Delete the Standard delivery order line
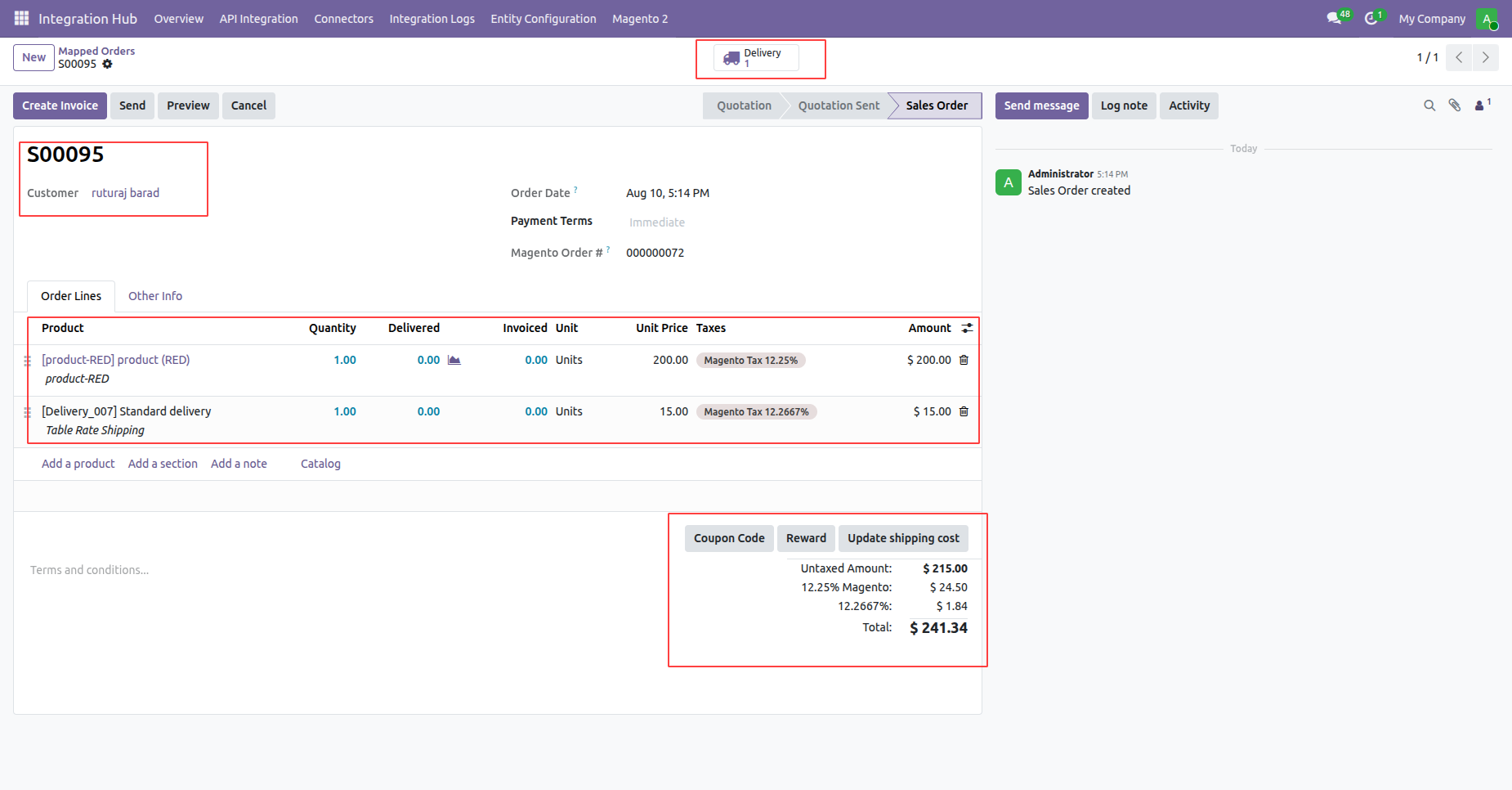This screenshot has width=1512, height=790. click(964, 411)
